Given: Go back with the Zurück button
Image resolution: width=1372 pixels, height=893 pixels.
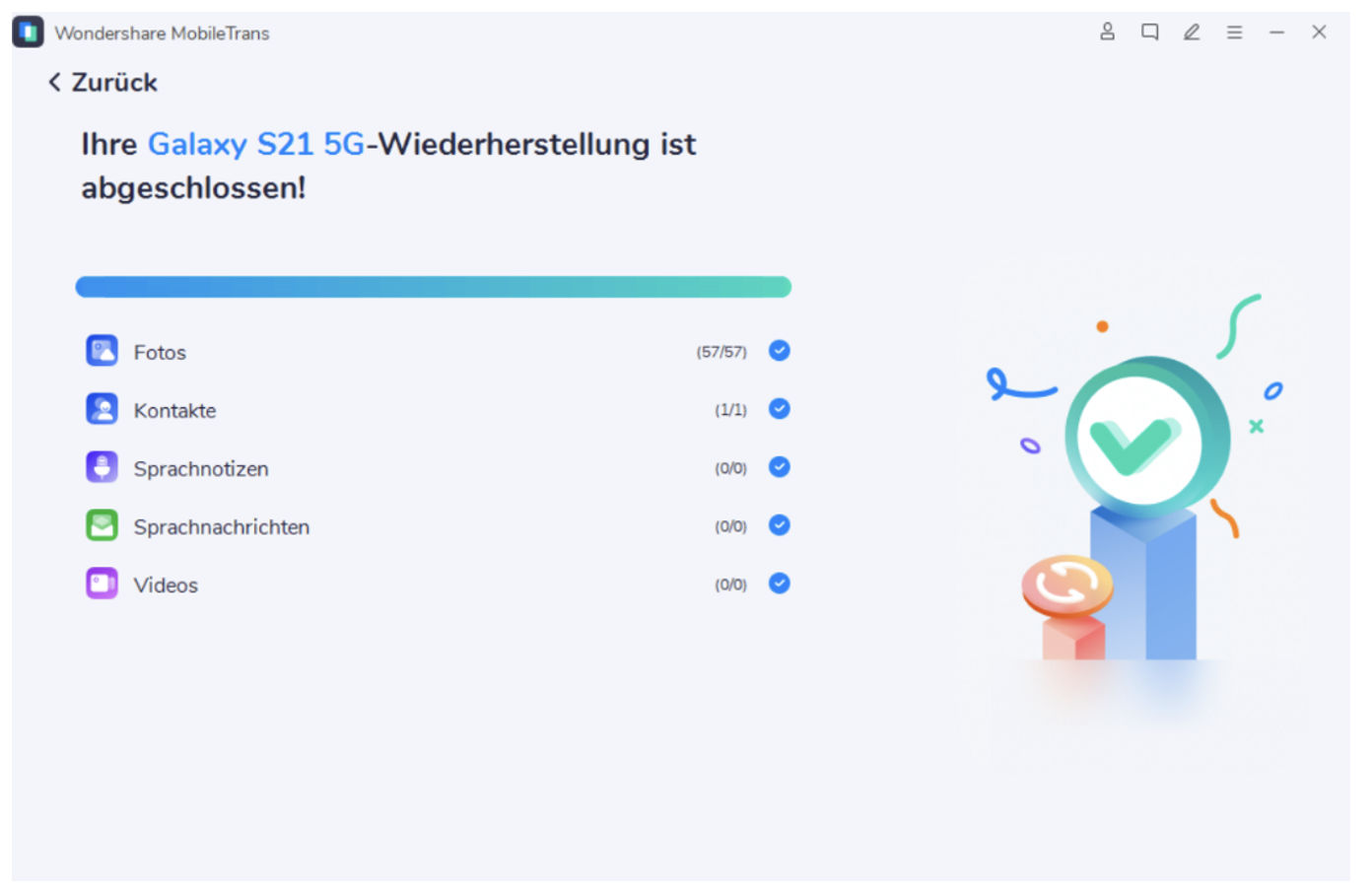Looking at the screenshot, I should pos(103,82).
